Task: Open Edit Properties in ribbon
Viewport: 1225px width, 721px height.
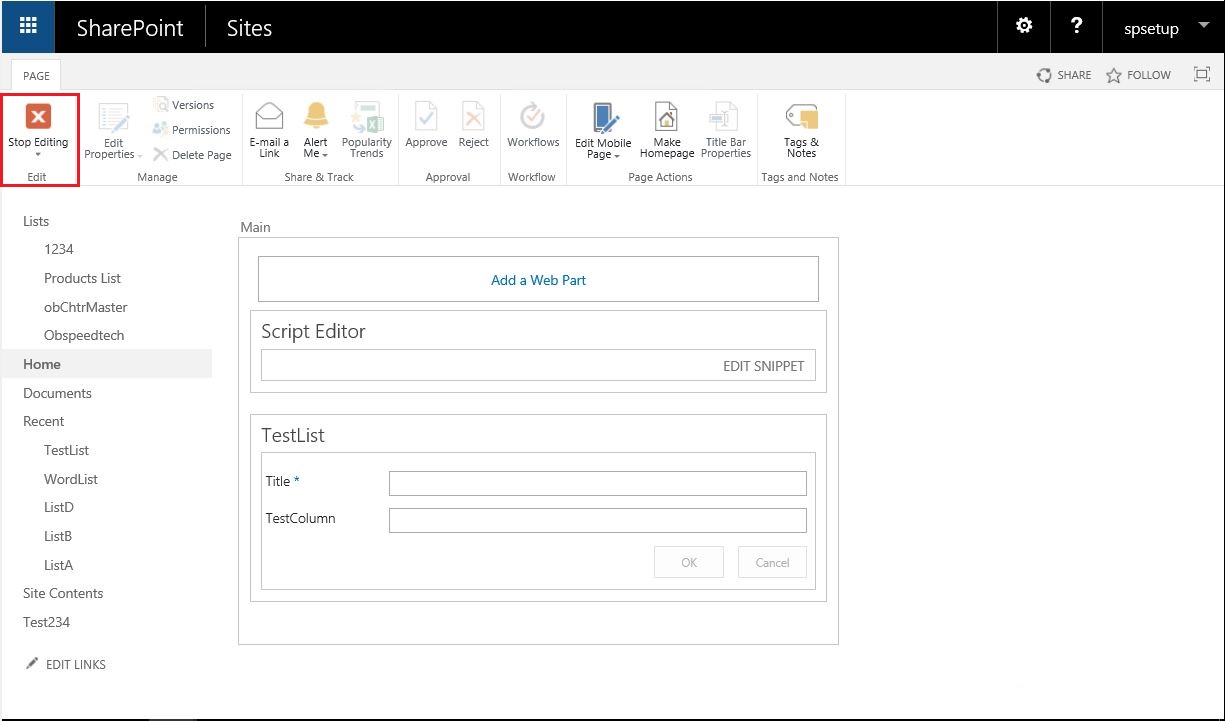Action: pyautogui.click(x=113, y=131)
